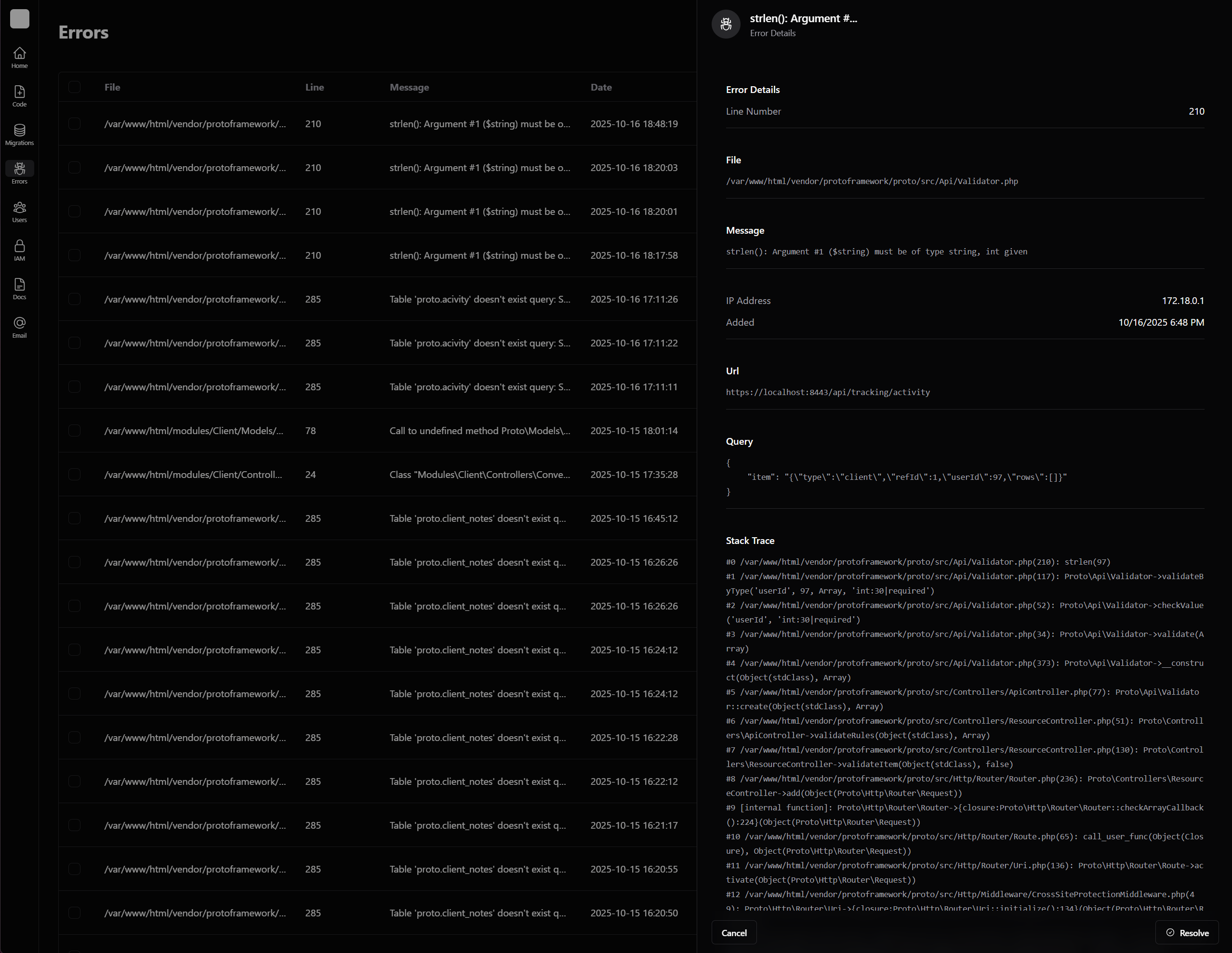Select the Errors bug icon in sidebar
The height and width of the screenshot is (953, 1232).
(x=20, y=169)
